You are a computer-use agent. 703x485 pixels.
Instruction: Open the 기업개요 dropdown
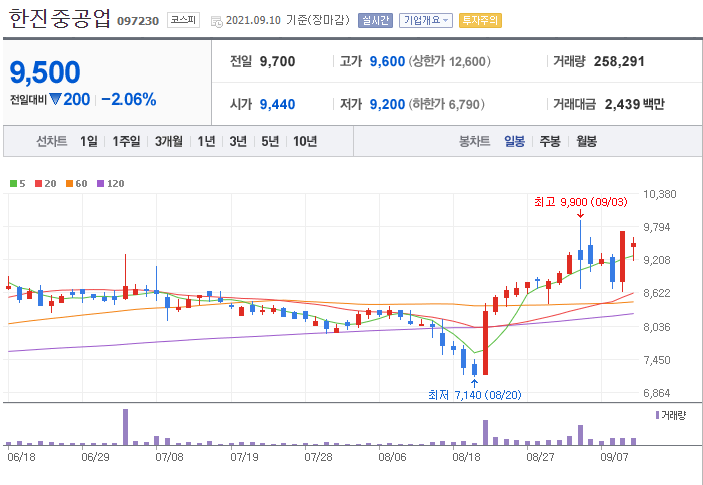(x=425, y=21)
